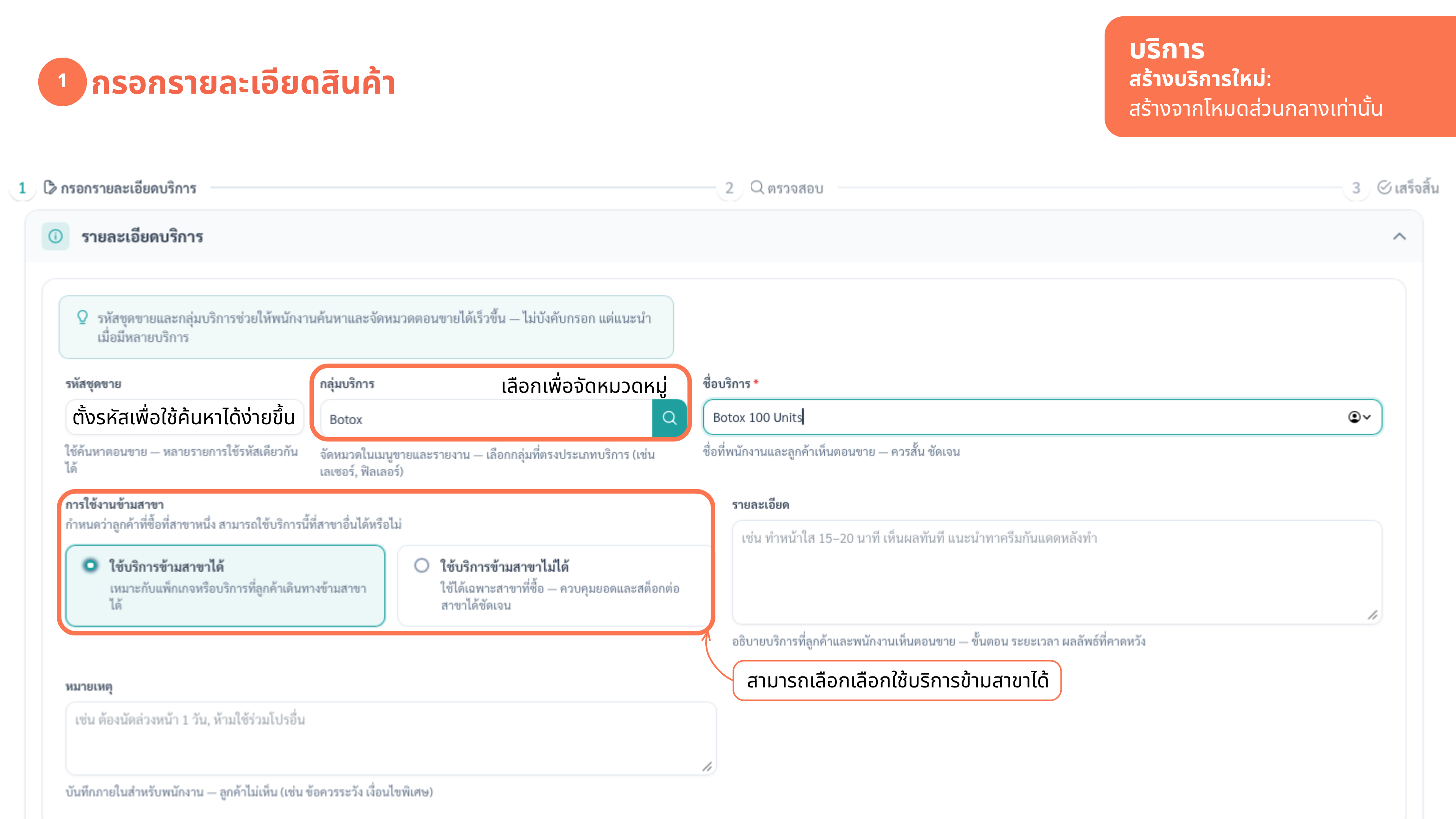Select ใช้บริการข้ามสาขาไม่ได้ radio option
1456x819 pixels.
(x=422, y=565)
